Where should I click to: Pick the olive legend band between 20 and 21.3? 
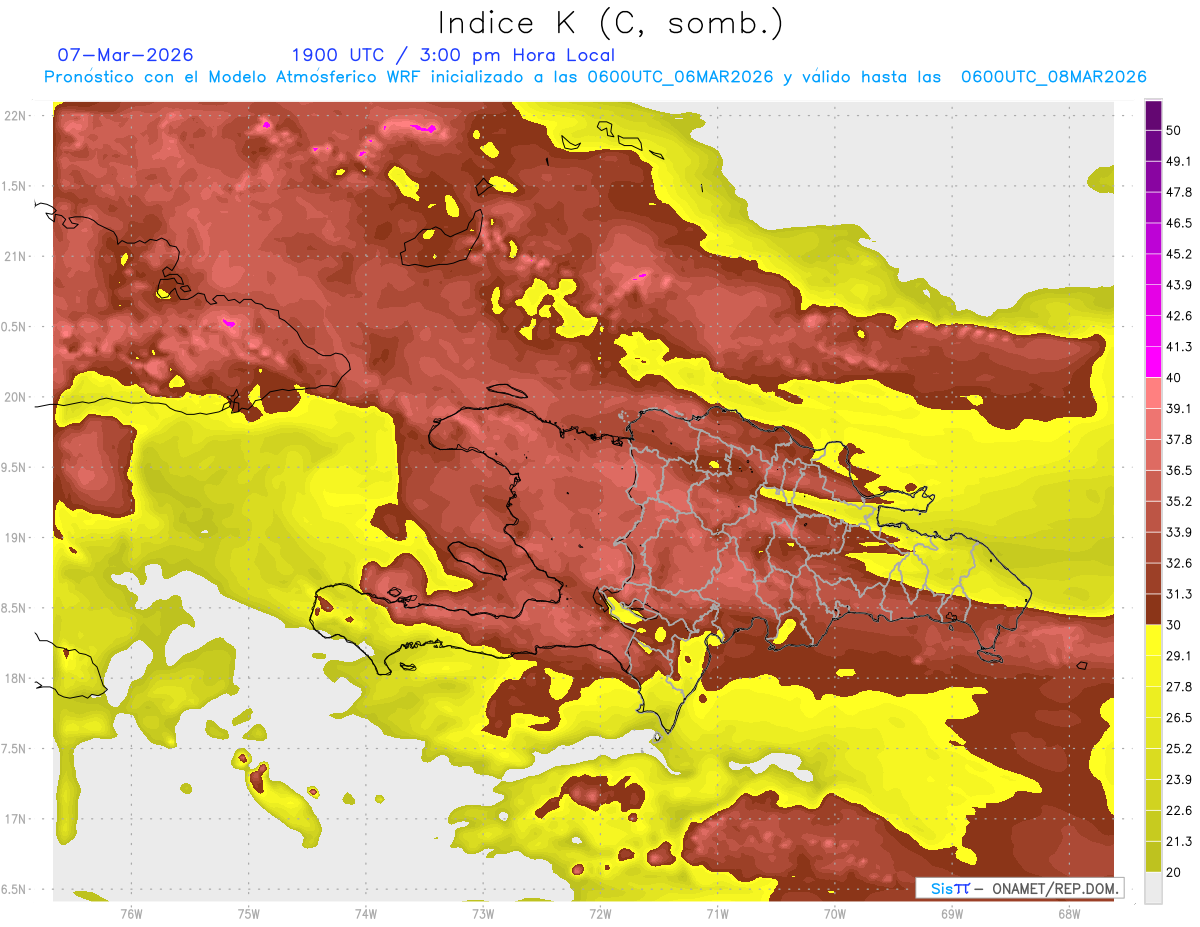[1154, 856]
